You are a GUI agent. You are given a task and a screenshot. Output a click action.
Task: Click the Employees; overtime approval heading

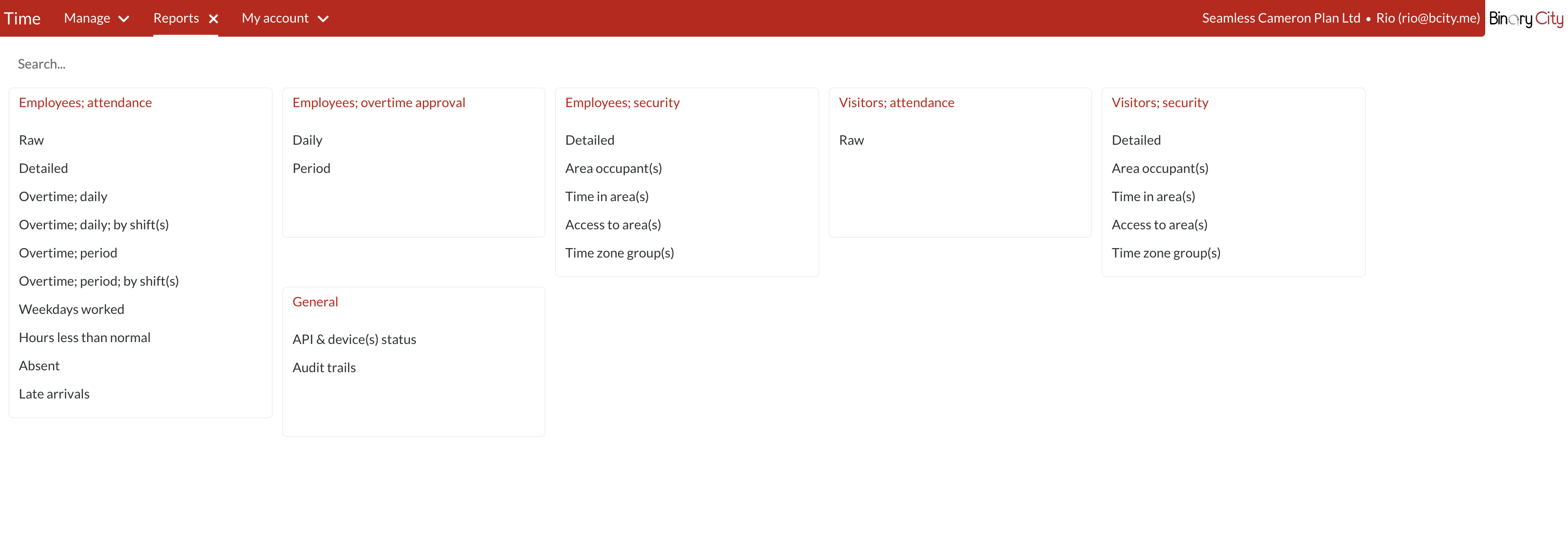point(379,102)
